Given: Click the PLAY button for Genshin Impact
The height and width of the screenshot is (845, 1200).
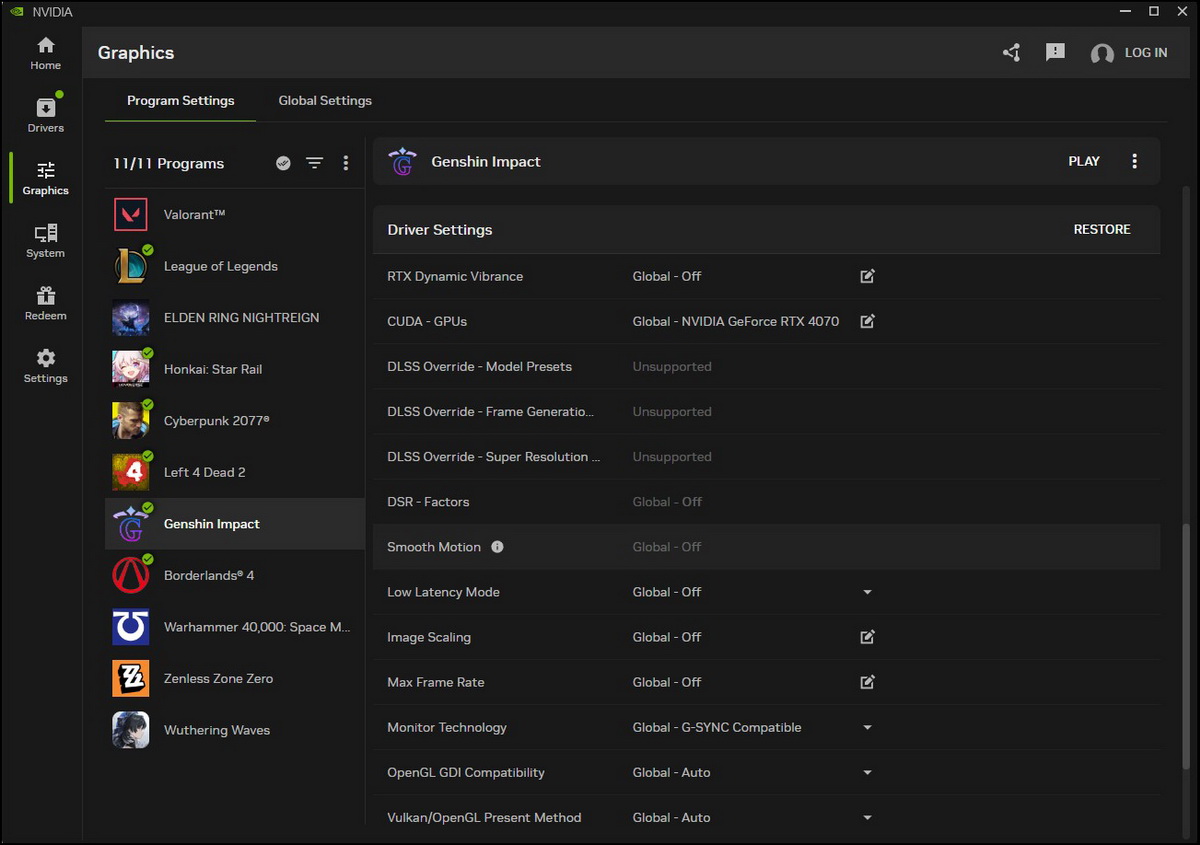Looking at the screenshot, I should pos(1084,161).
